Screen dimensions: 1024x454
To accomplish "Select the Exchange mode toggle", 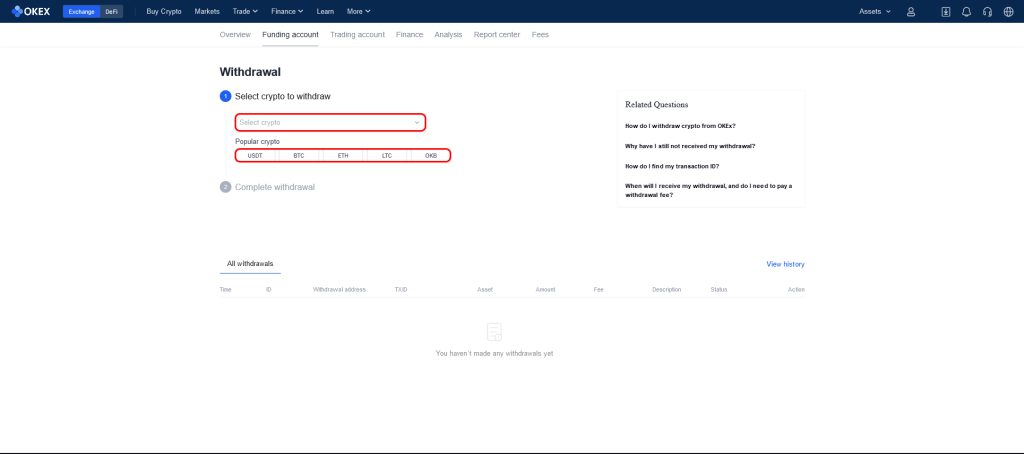I will (81, 11).
